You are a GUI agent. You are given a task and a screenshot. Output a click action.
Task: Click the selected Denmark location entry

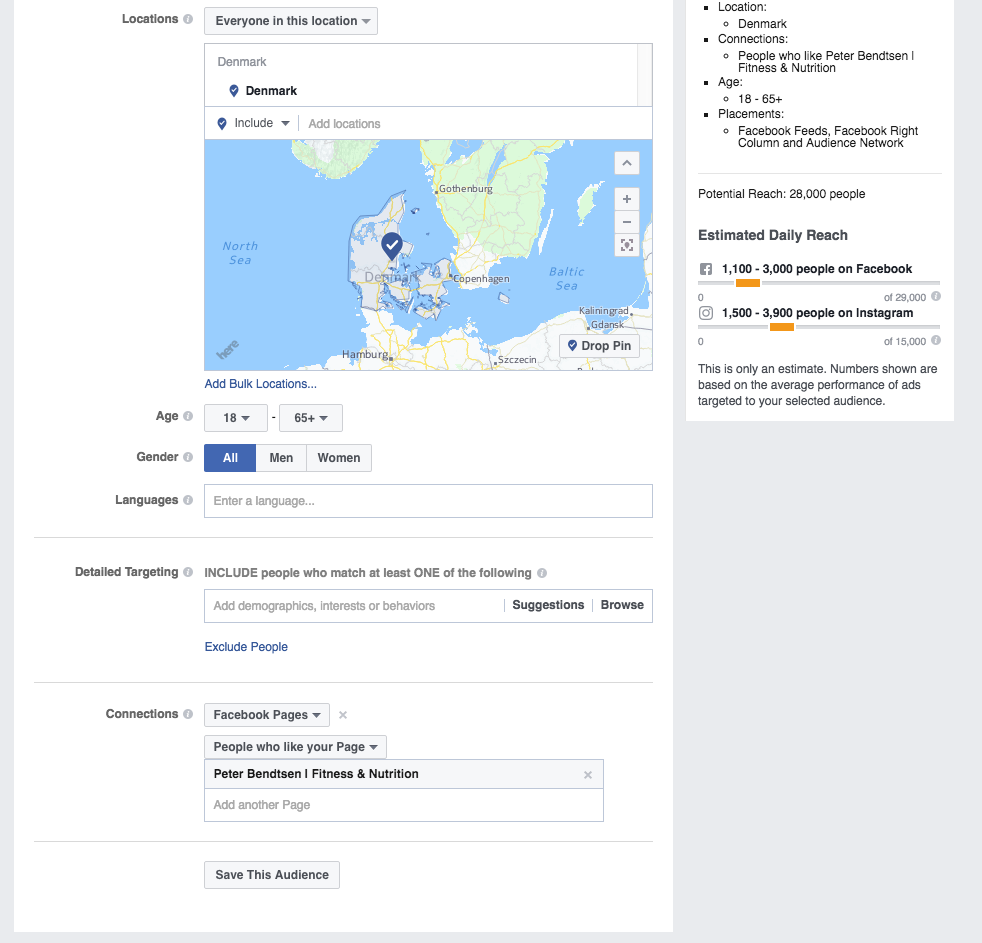tap(271, 91)
